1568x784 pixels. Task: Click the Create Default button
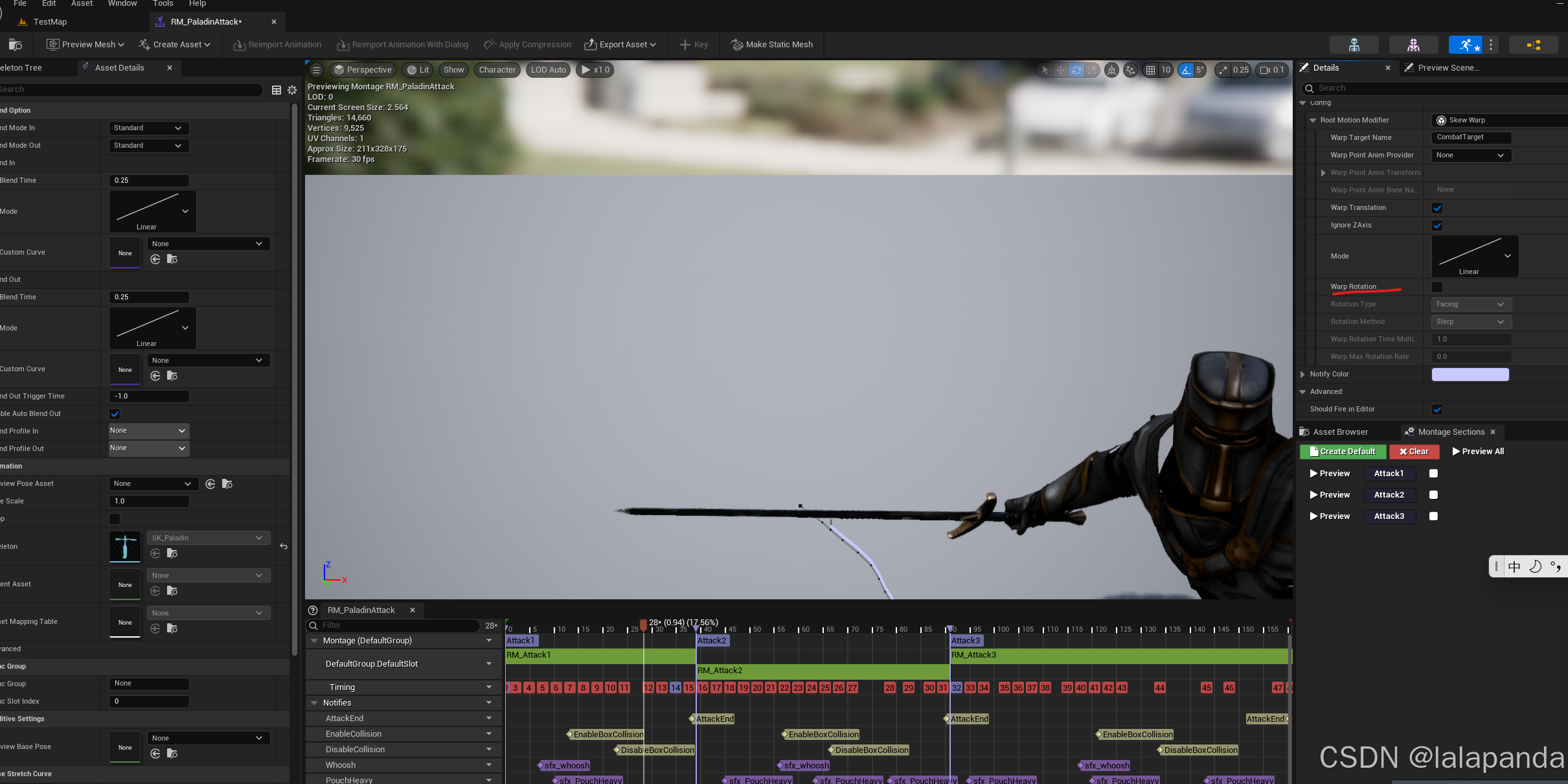tap(1343, 452)
